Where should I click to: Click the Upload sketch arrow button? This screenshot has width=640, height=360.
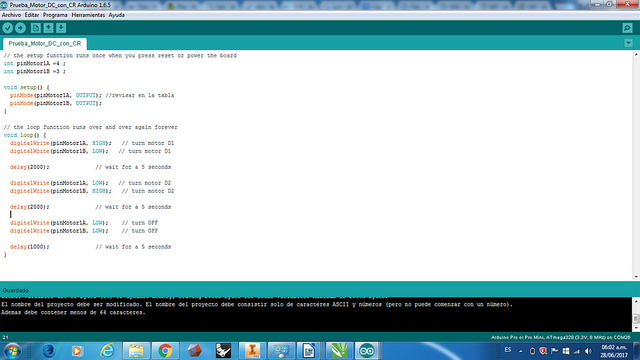pos(20,28)
